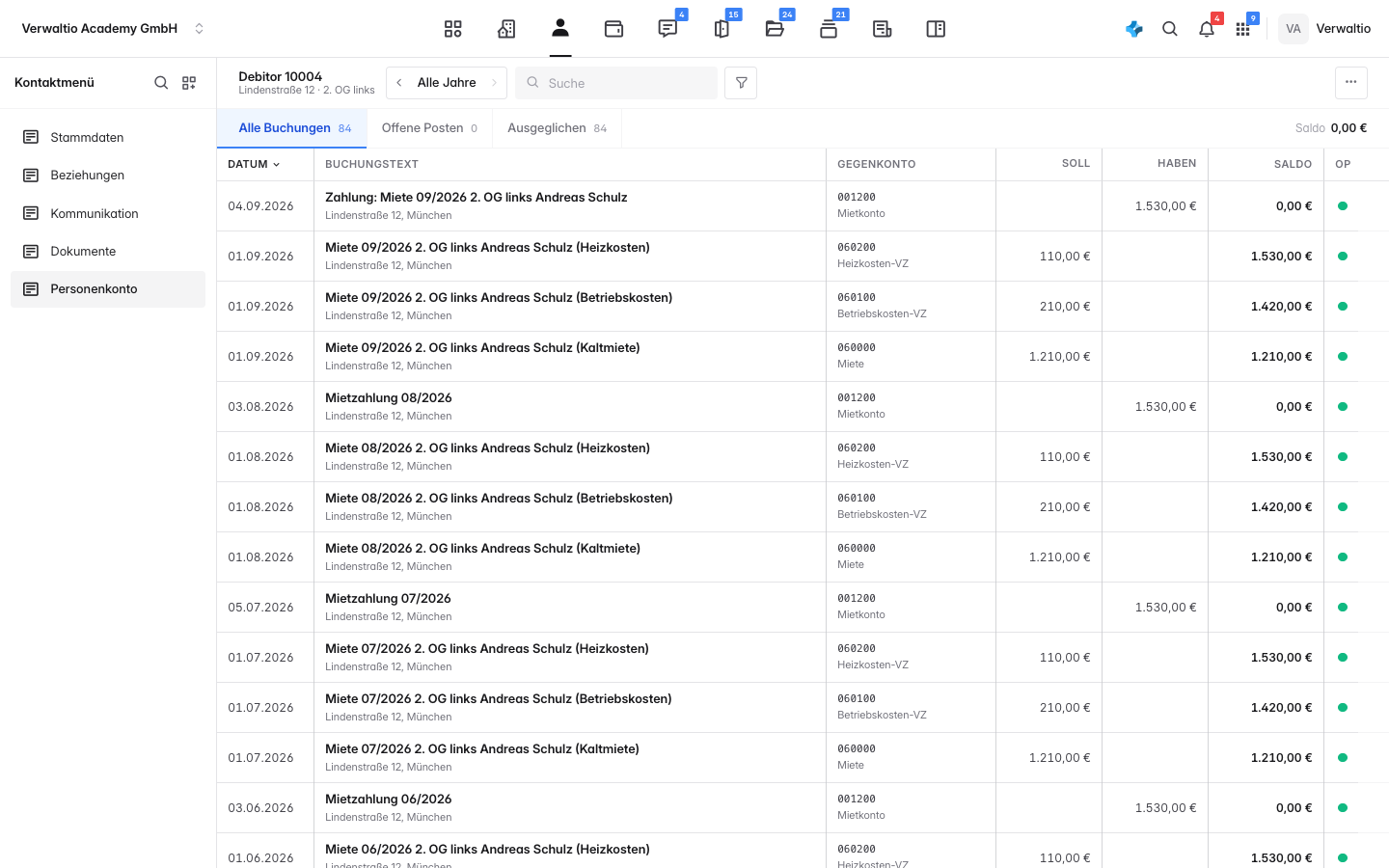This screenshot has width=1389, height=868.
Task: Select Personenkonto in the contact menu
Action: tap(108, 289)
